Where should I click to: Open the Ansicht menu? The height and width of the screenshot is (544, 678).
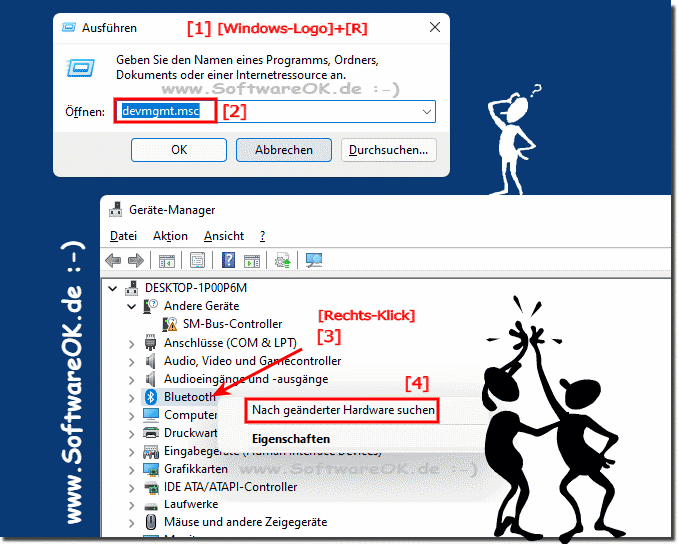[x=224, y=236]
